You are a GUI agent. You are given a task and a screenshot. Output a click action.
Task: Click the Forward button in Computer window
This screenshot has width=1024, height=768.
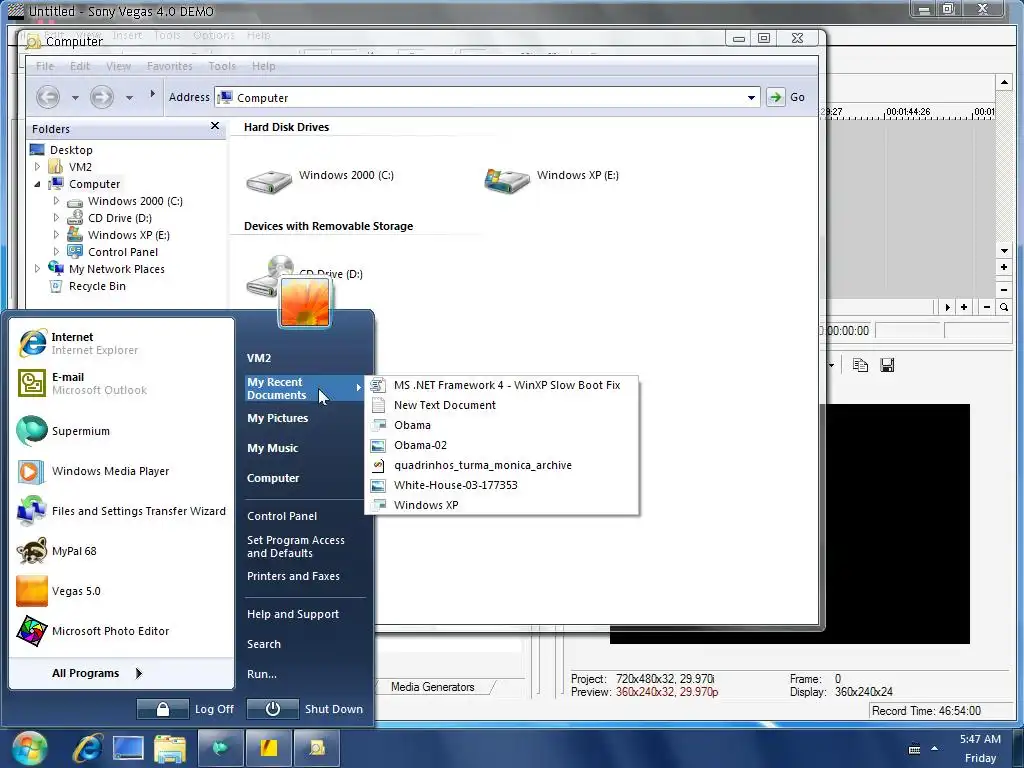click(x=101, y=97)
